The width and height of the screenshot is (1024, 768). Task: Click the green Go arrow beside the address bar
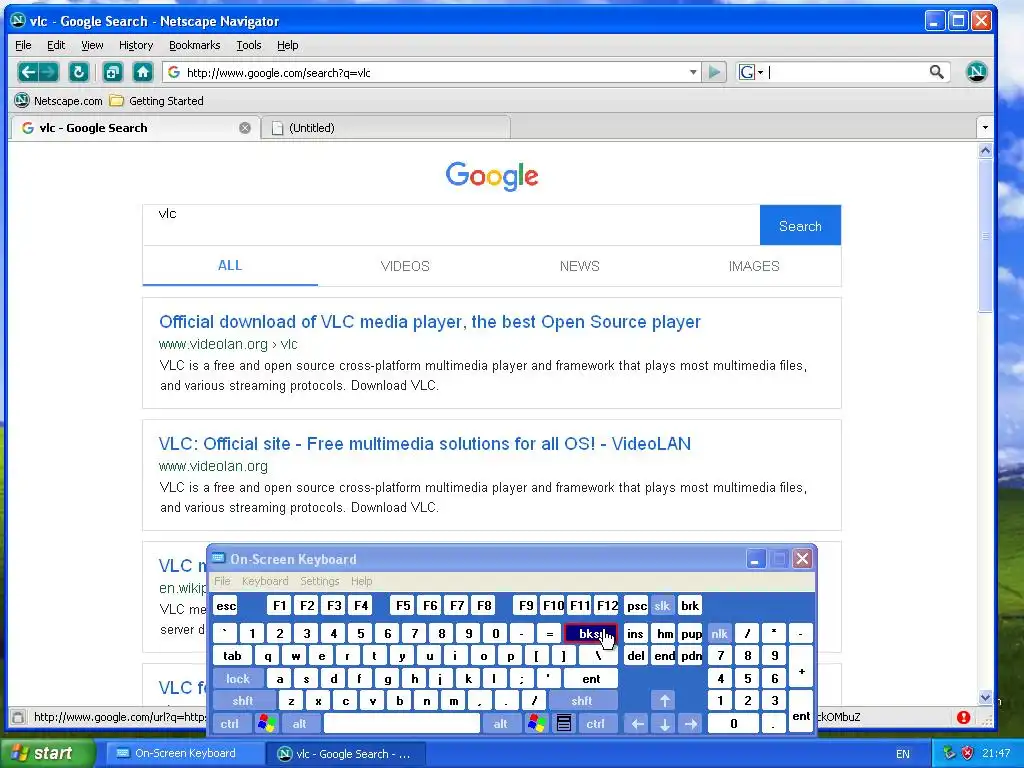714,72
